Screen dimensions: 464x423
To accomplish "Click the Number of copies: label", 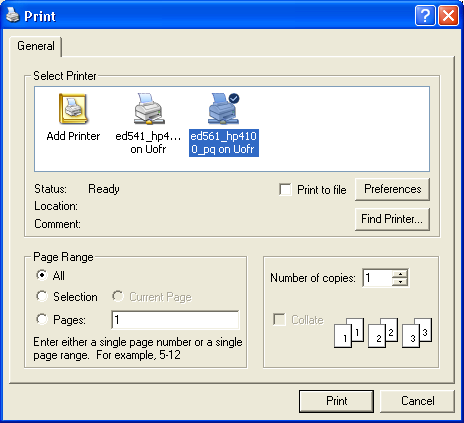I will (x=313, y=278).
